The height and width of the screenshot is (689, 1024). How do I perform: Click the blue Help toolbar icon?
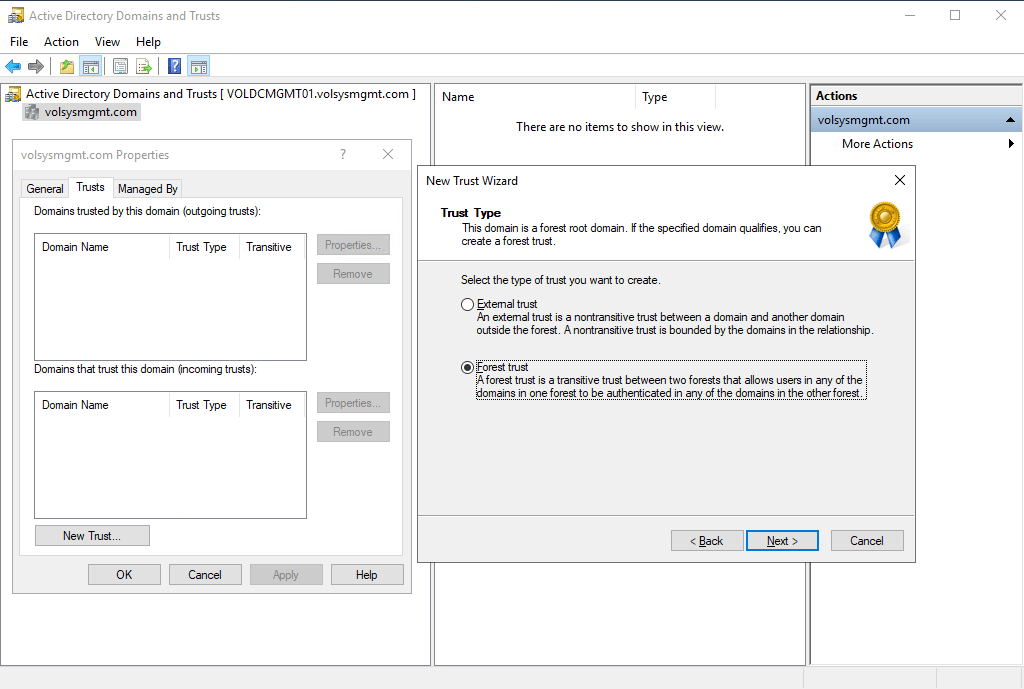click(x=174, y=67)
